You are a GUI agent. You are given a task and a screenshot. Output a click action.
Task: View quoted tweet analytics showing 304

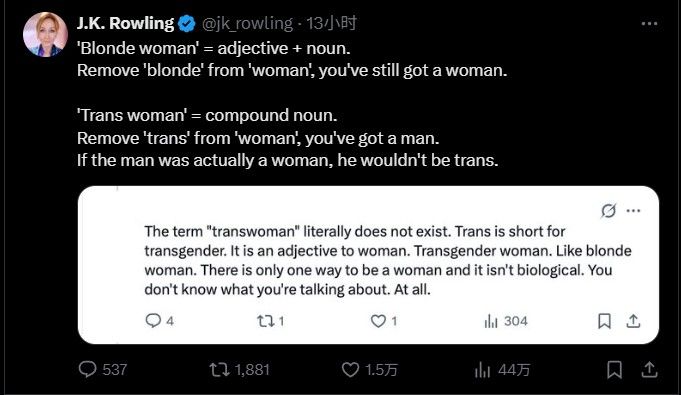point(506,321)
